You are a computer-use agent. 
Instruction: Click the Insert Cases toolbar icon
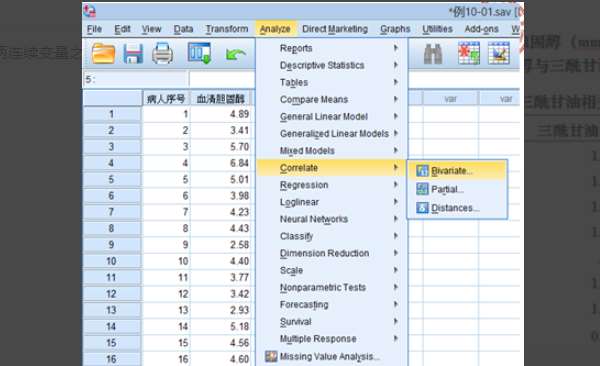469,53
